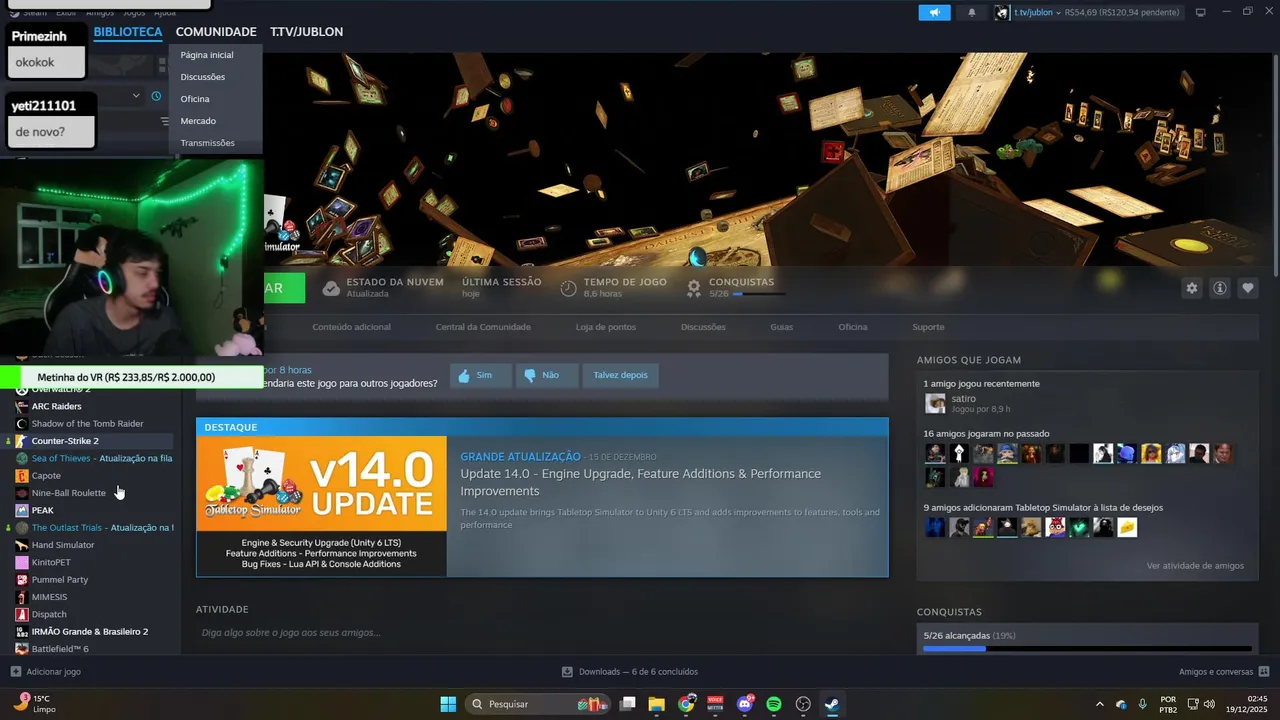Select Transmissões from Comunidade menu
Viewport: 1280px width, 720px height.
coord(207,143)
